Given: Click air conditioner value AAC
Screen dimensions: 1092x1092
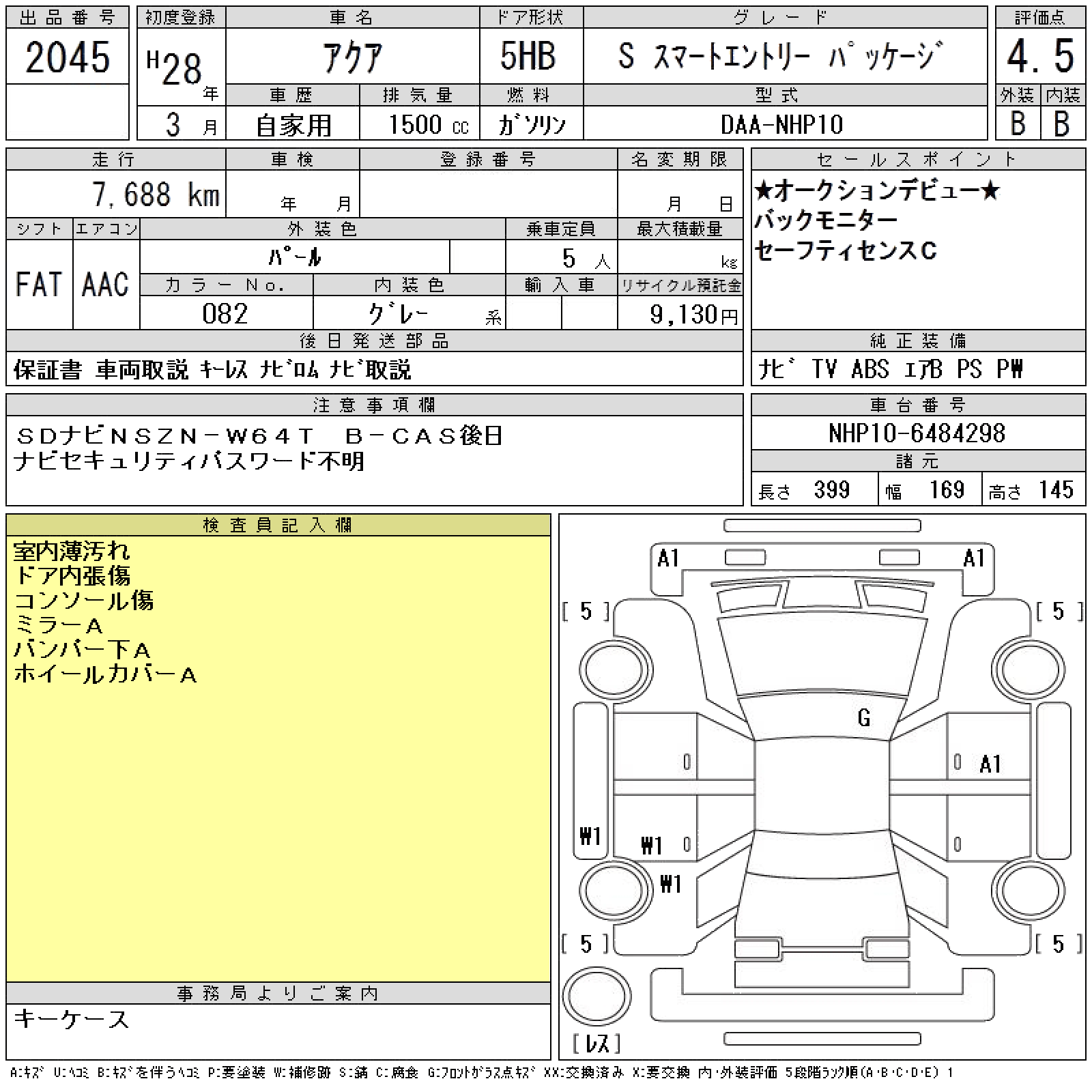Looking at the screenshot, I should [105, 285].
